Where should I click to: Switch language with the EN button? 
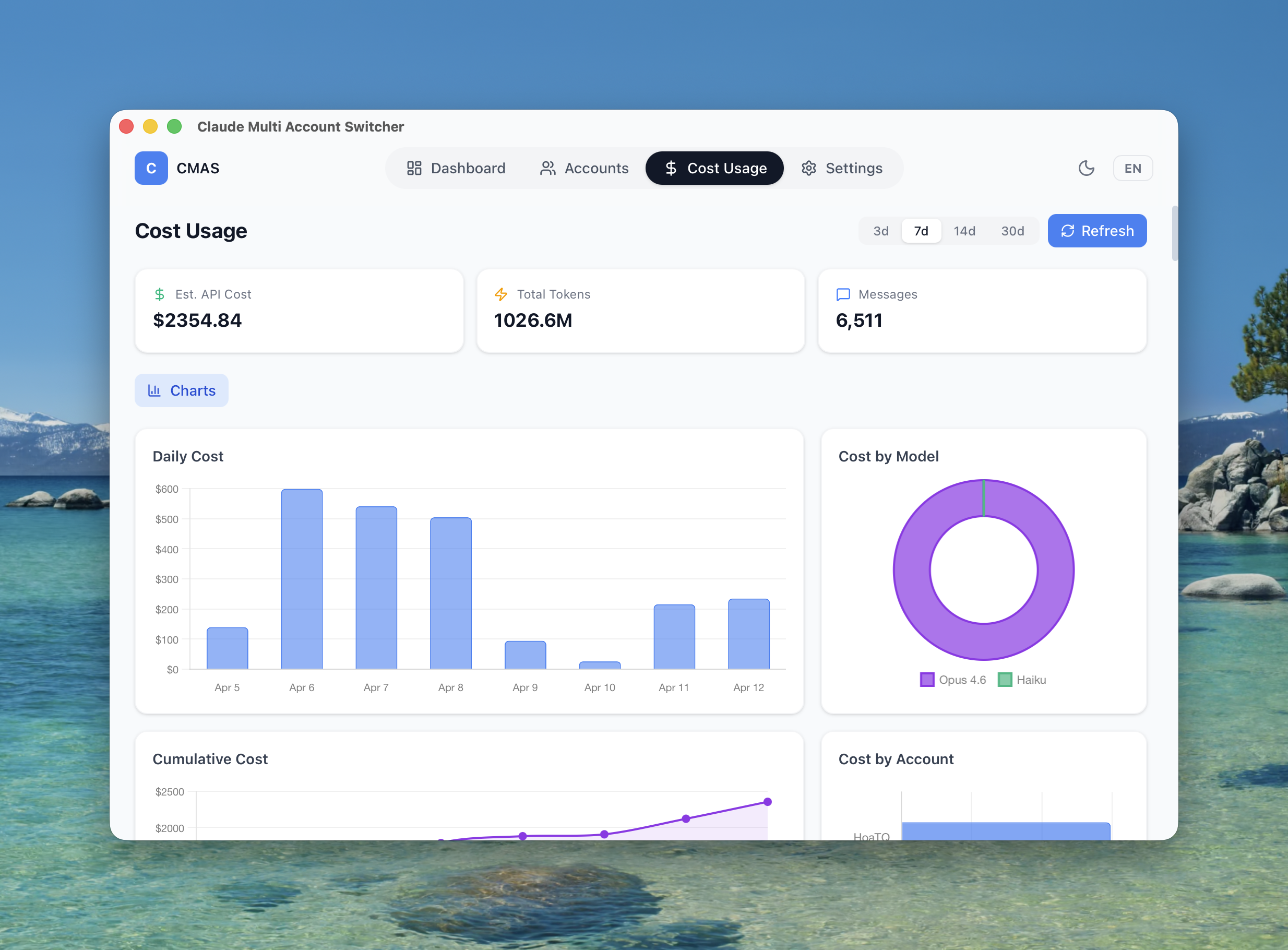(x=1133, y=168)
